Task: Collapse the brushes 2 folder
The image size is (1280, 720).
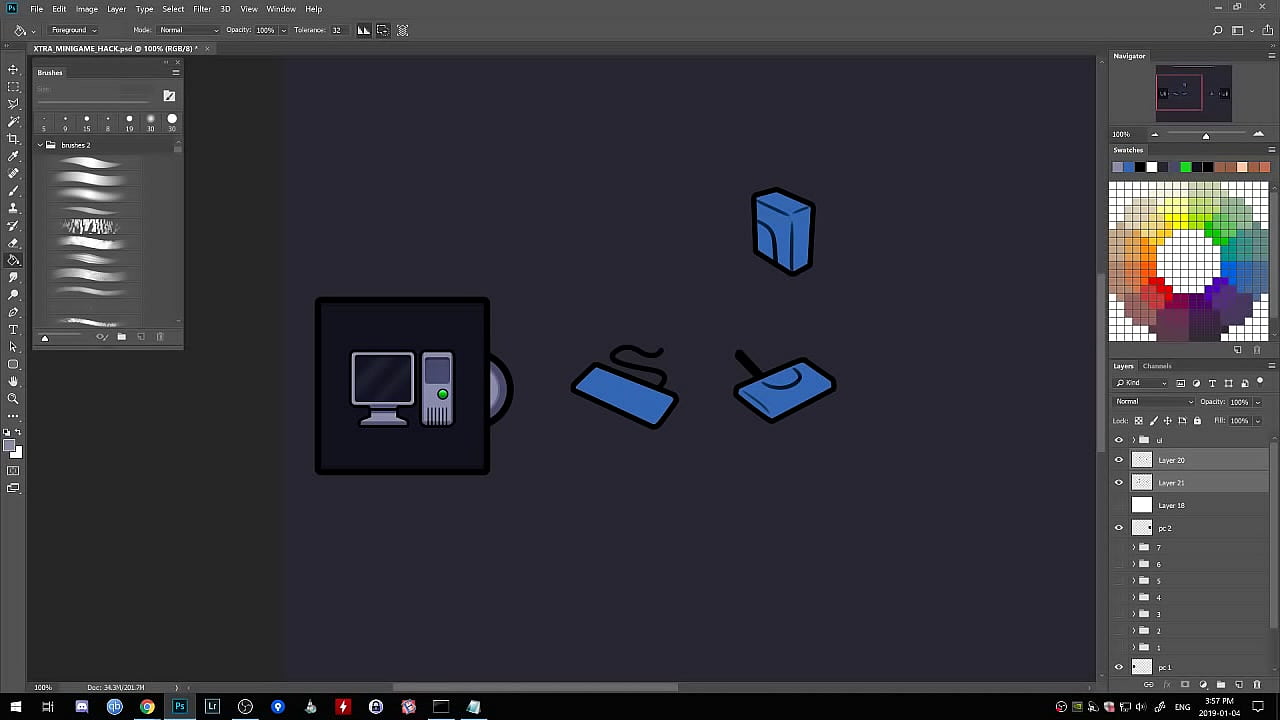Action: pyautogui.click(x=40, y=145)
